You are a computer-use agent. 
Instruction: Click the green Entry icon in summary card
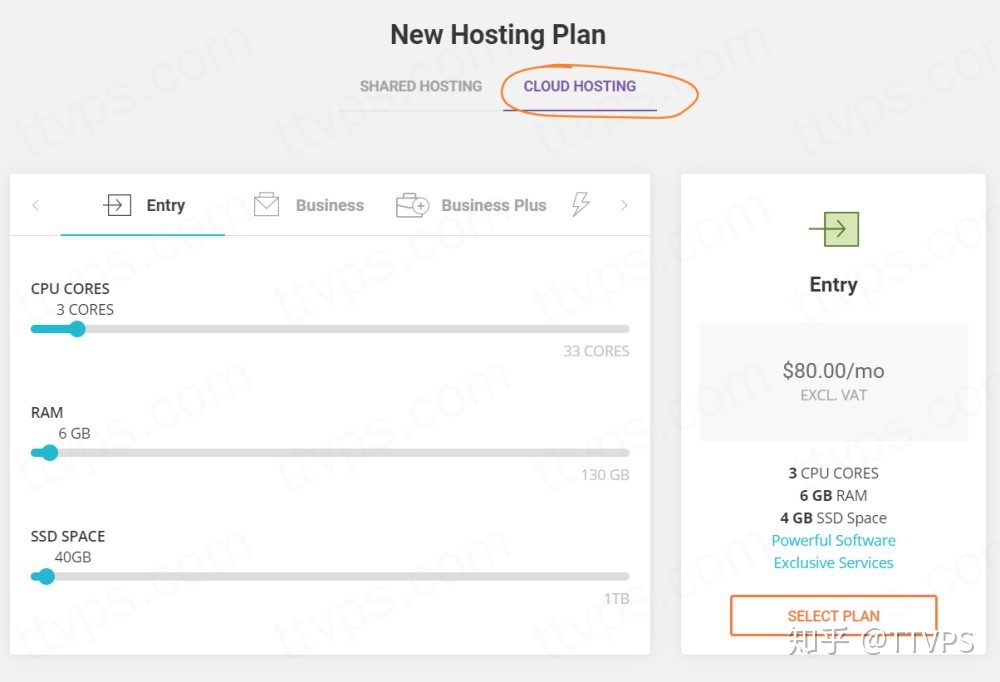click(834, 229)
